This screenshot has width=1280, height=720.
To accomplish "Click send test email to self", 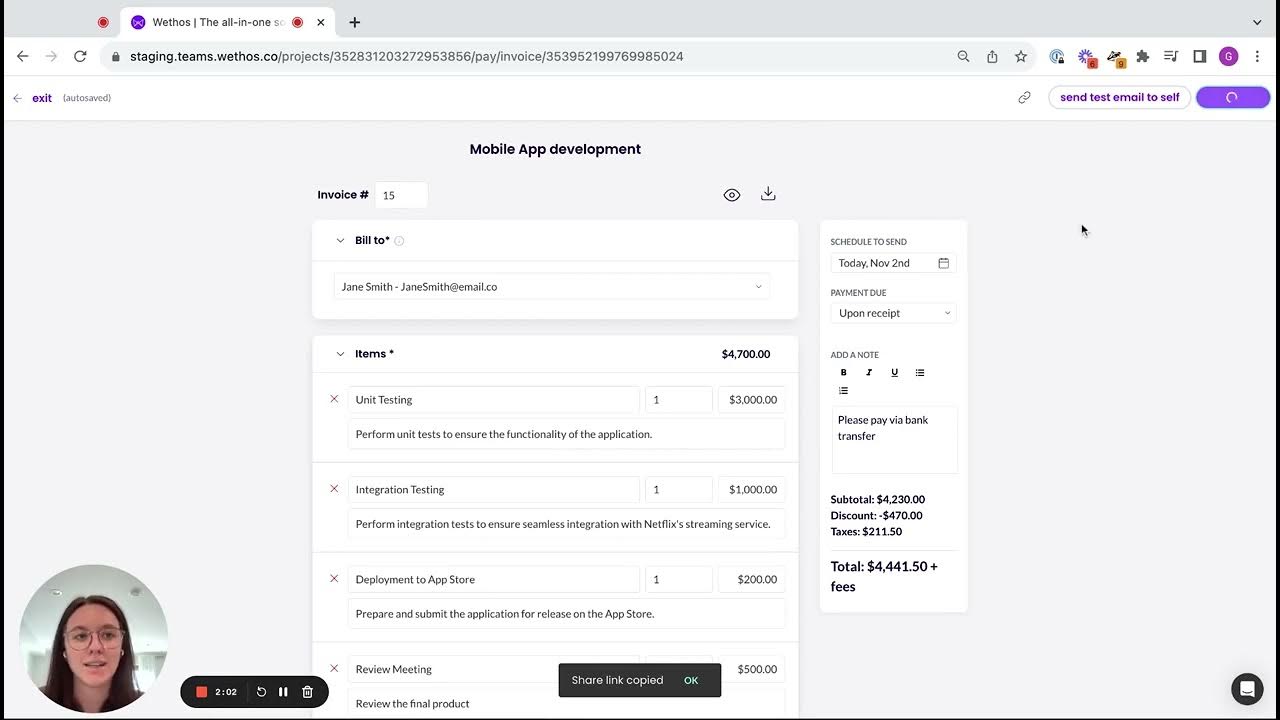I will 1119,97.
